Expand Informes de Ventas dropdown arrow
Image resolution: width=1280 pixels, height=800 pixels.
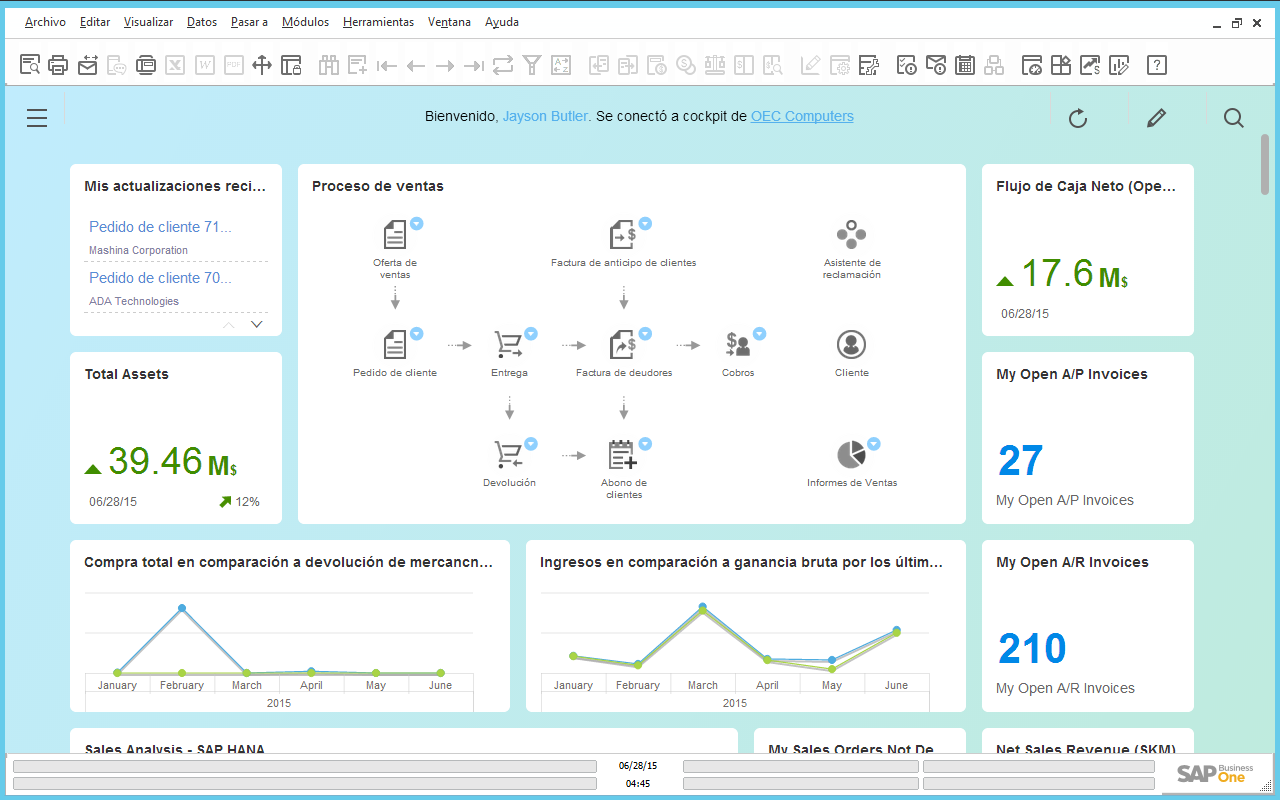[873, 443]
